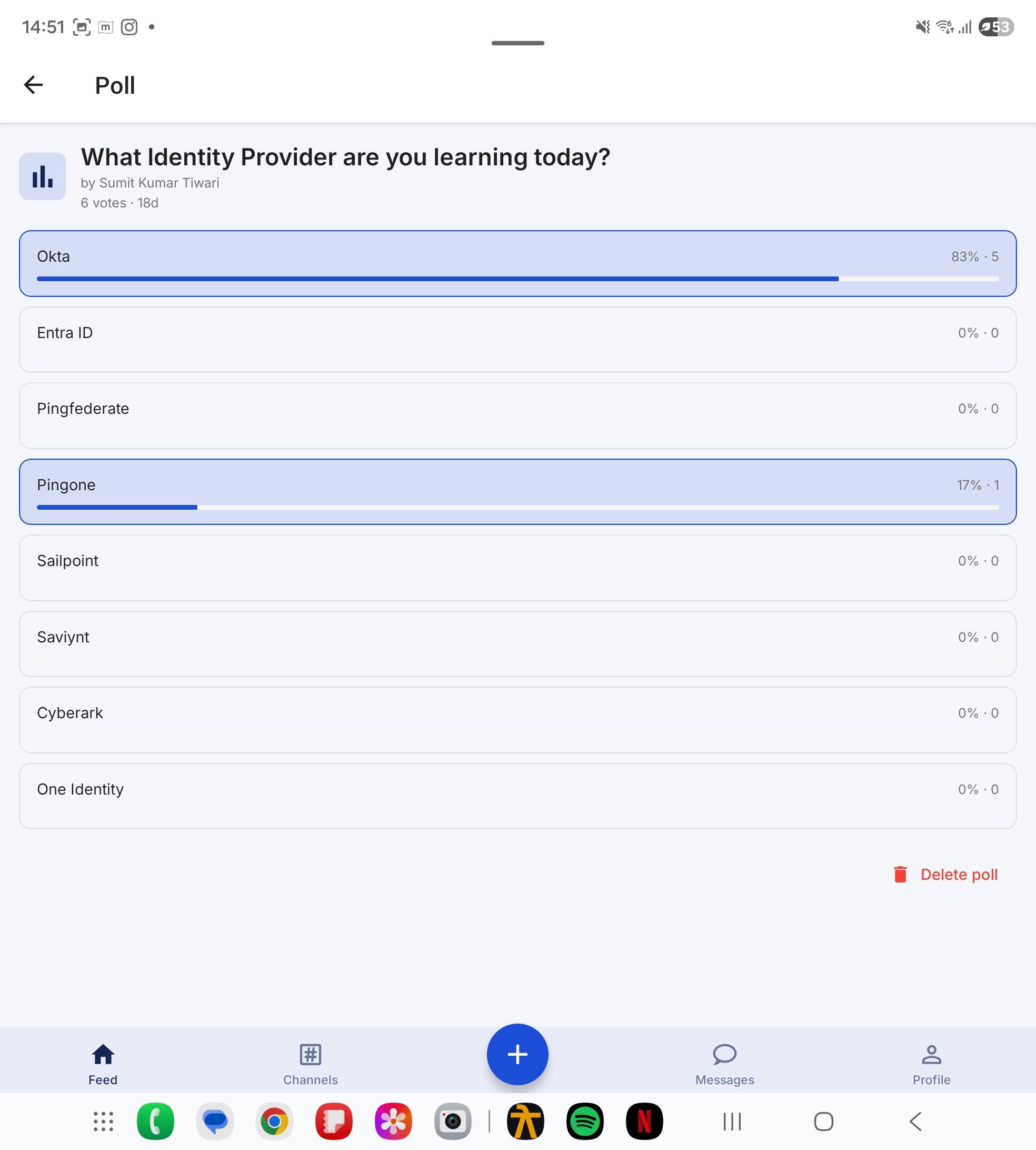Open the Netflix app icon
Viewport: 1036px width, 1150px height.
pyautogui.click(x=644, y=1121)
